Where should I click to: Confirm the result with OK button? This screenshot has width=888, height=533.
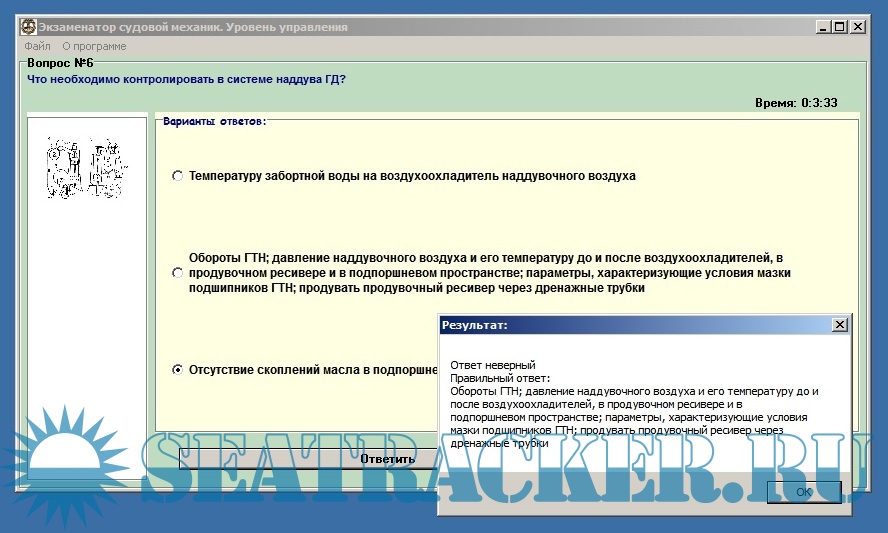[804, 492]
